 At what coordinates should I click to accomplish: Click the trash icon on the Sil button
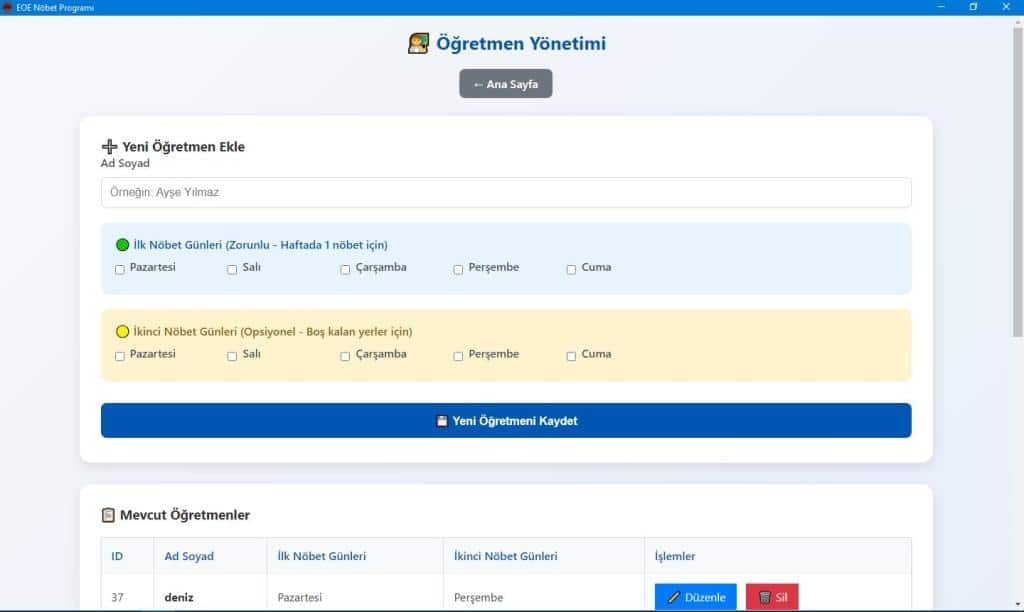(x=764, y=598)
